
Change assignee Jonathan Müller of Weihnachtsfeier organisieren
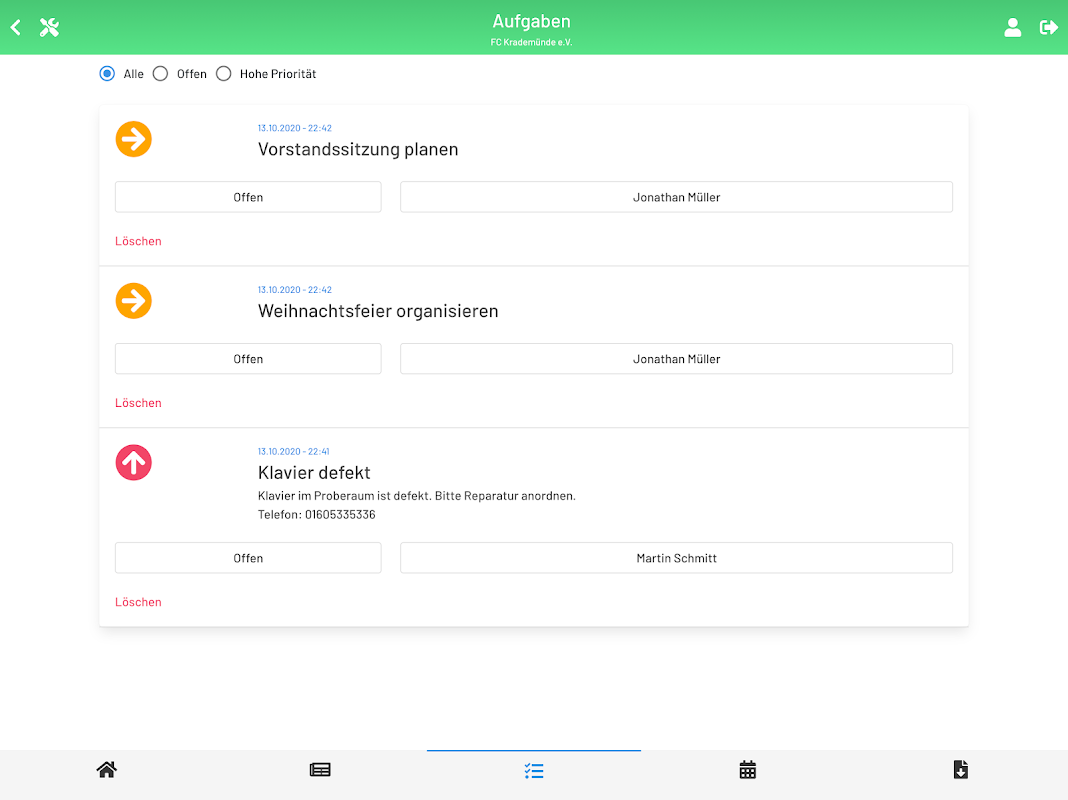point(676,359)
